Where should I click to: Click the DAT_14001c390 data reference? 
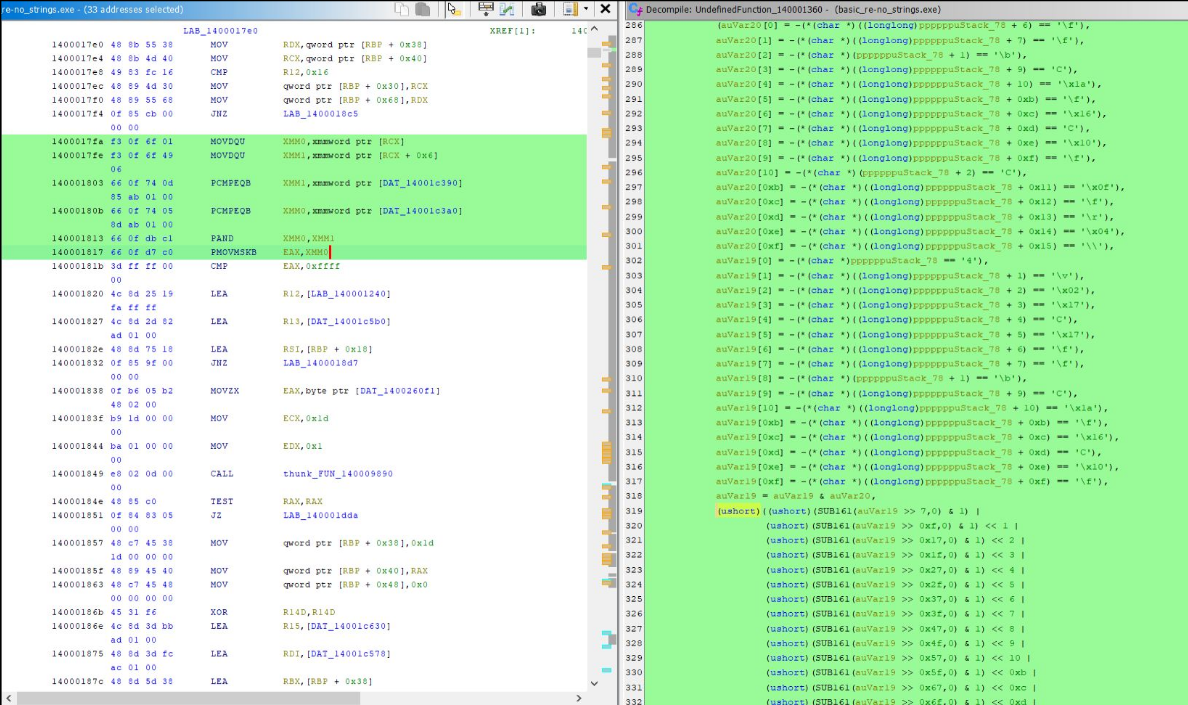(419, 183)
